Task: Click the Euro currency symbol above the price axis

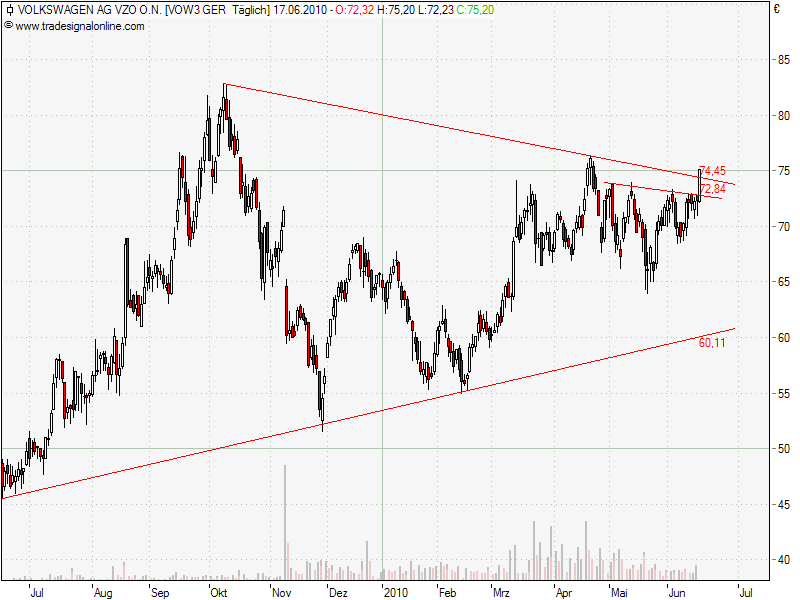Action: (776, 10)
